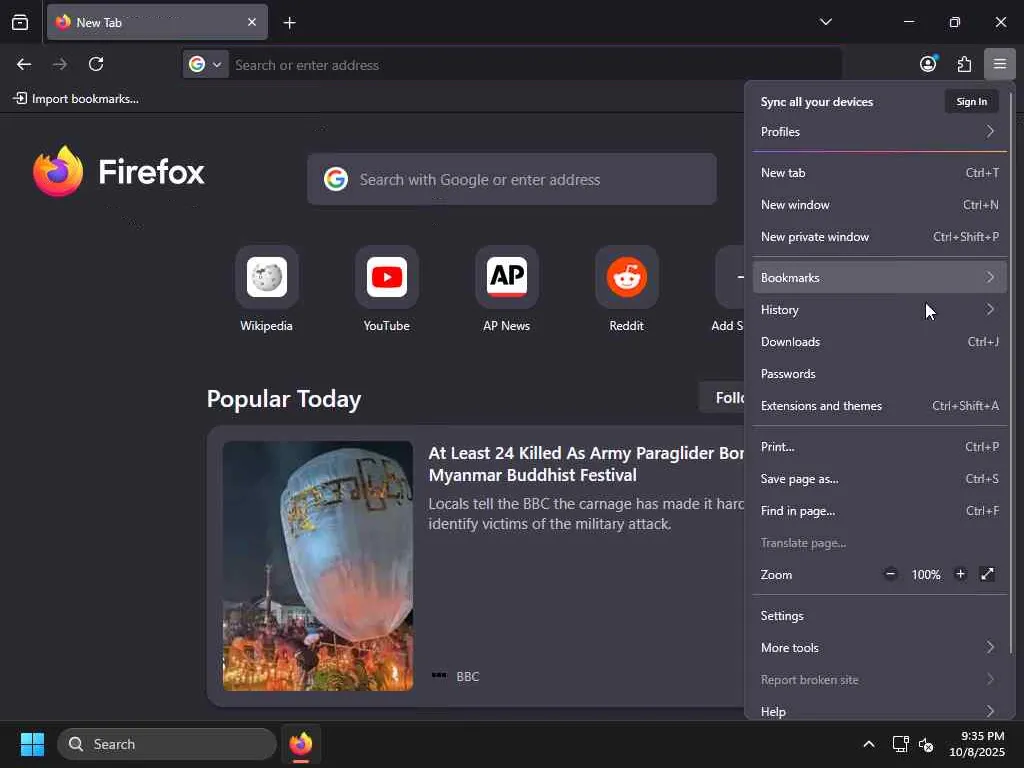The image size is (1024, 768).
Task: Go back with the back arrow
Action: coord(24,64)
